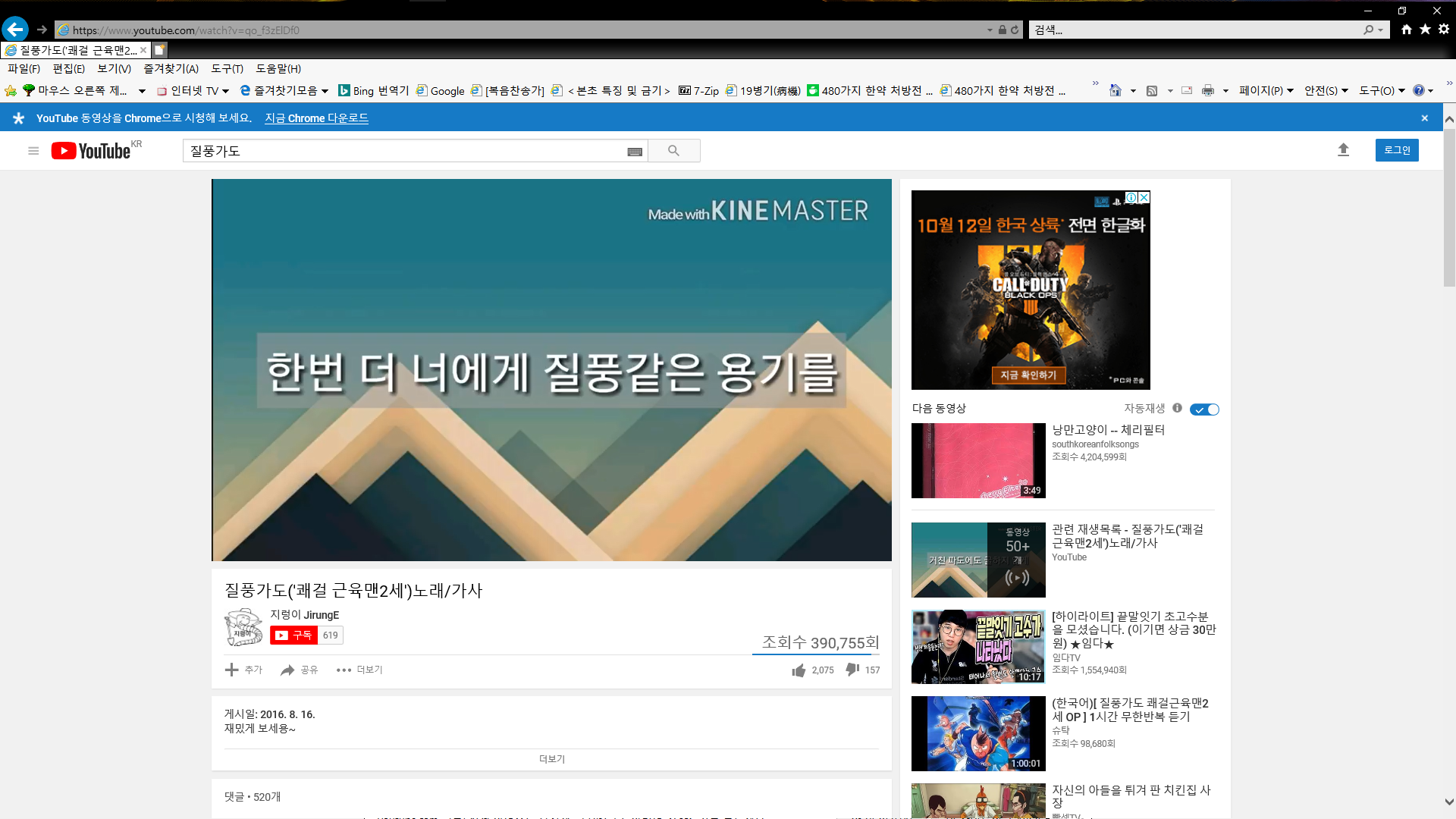
Task: Open the 도움말(H) menu
Action: [x=278, y=69]
